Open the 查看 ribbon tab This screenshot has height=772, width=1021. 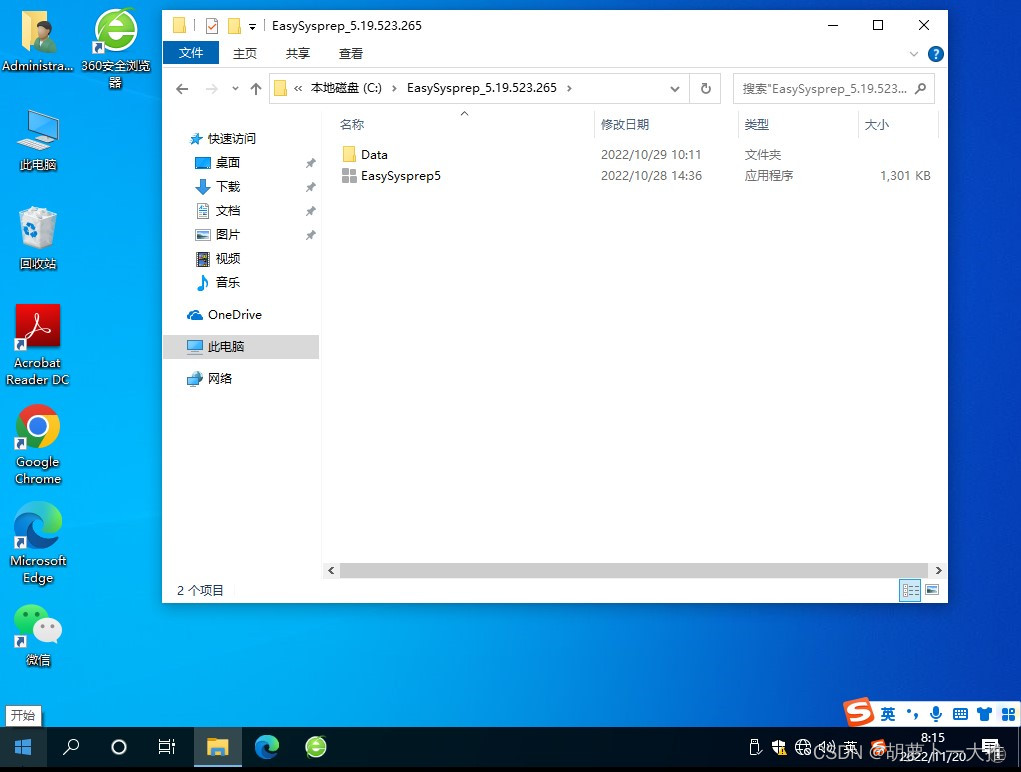(x=350, y=53)
